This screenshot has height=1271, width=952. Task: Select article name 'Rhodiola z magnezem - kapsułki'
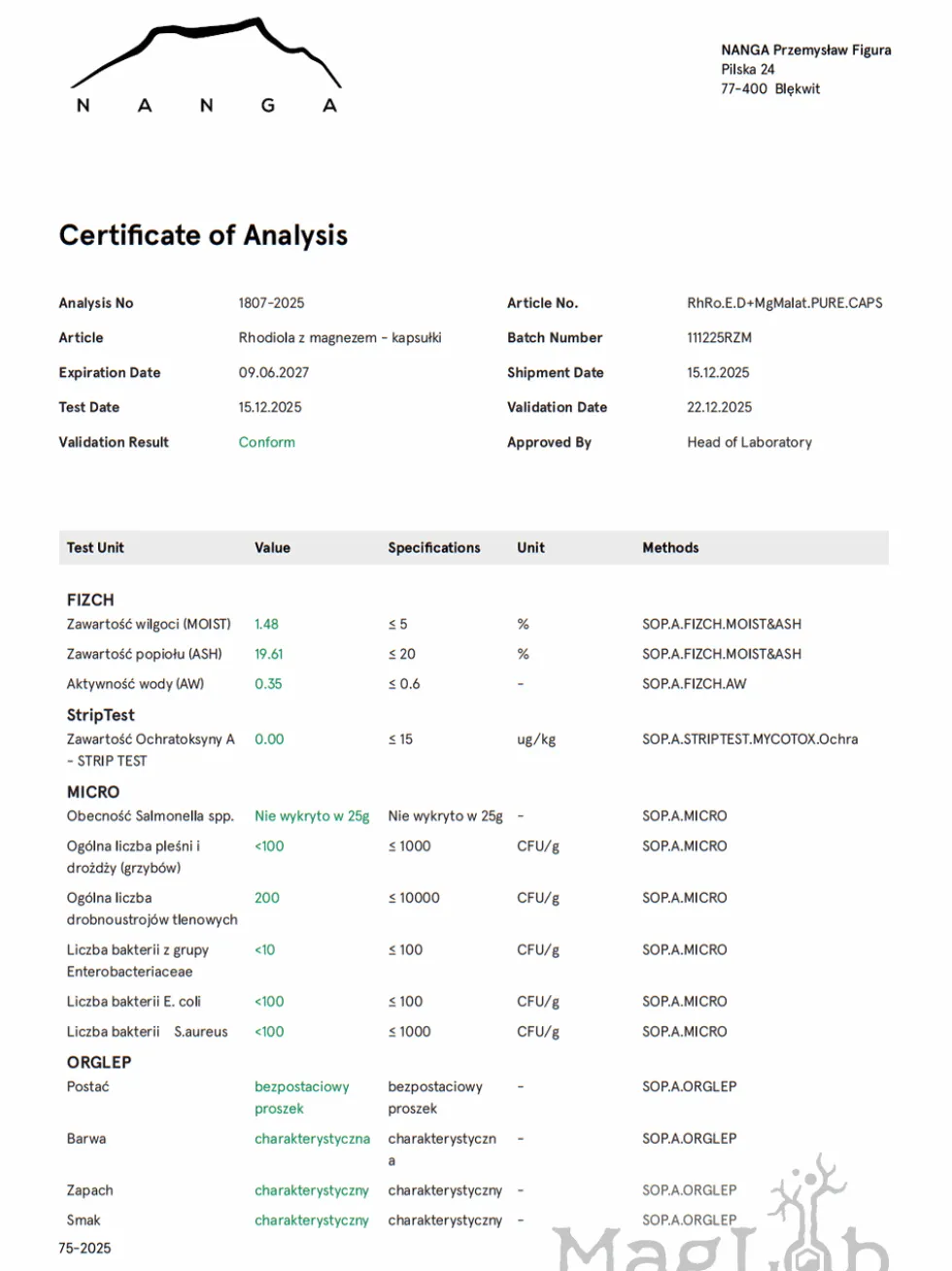340,338
